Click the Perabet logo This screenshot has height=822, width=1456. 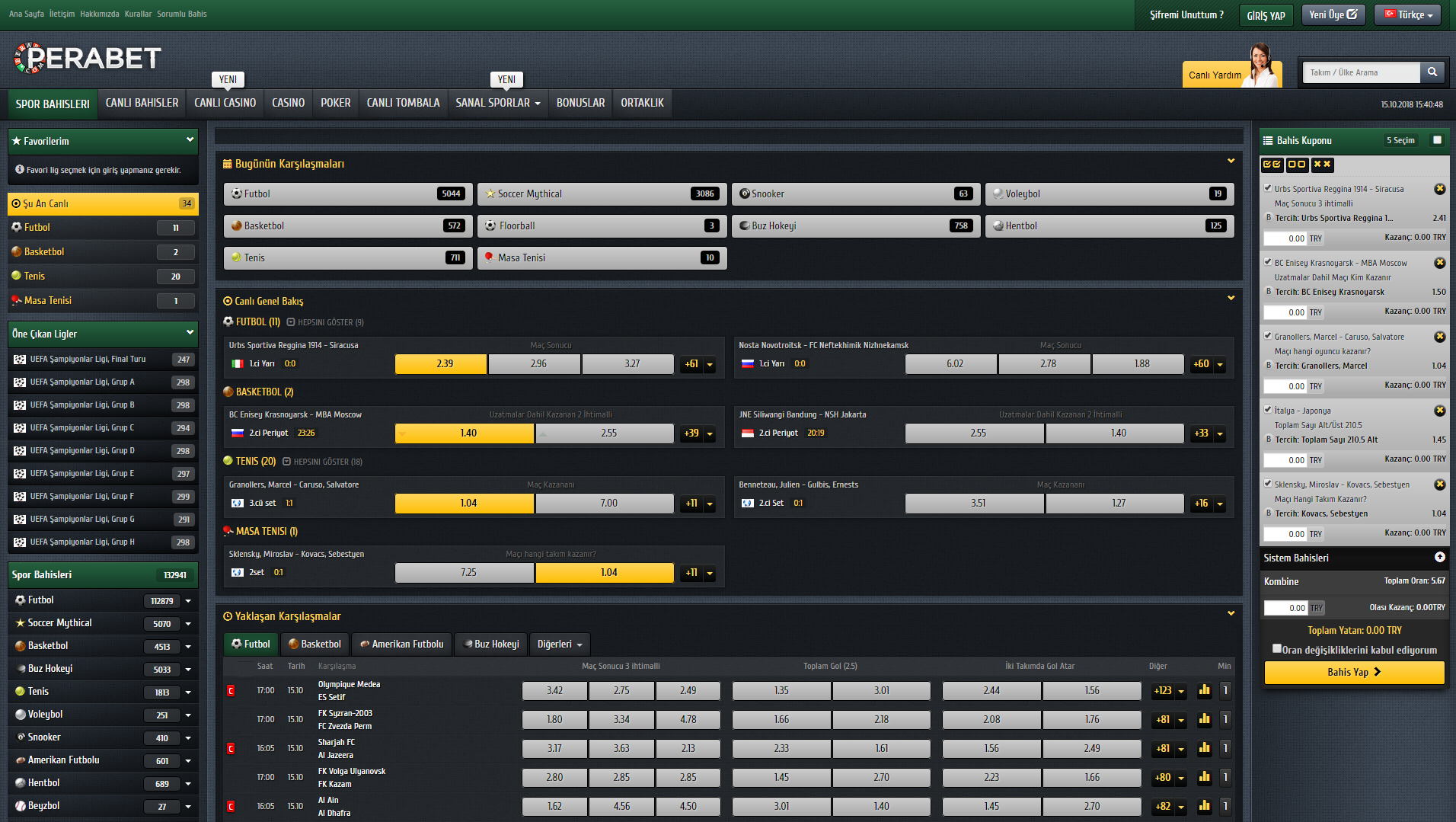tap(88, 59)
